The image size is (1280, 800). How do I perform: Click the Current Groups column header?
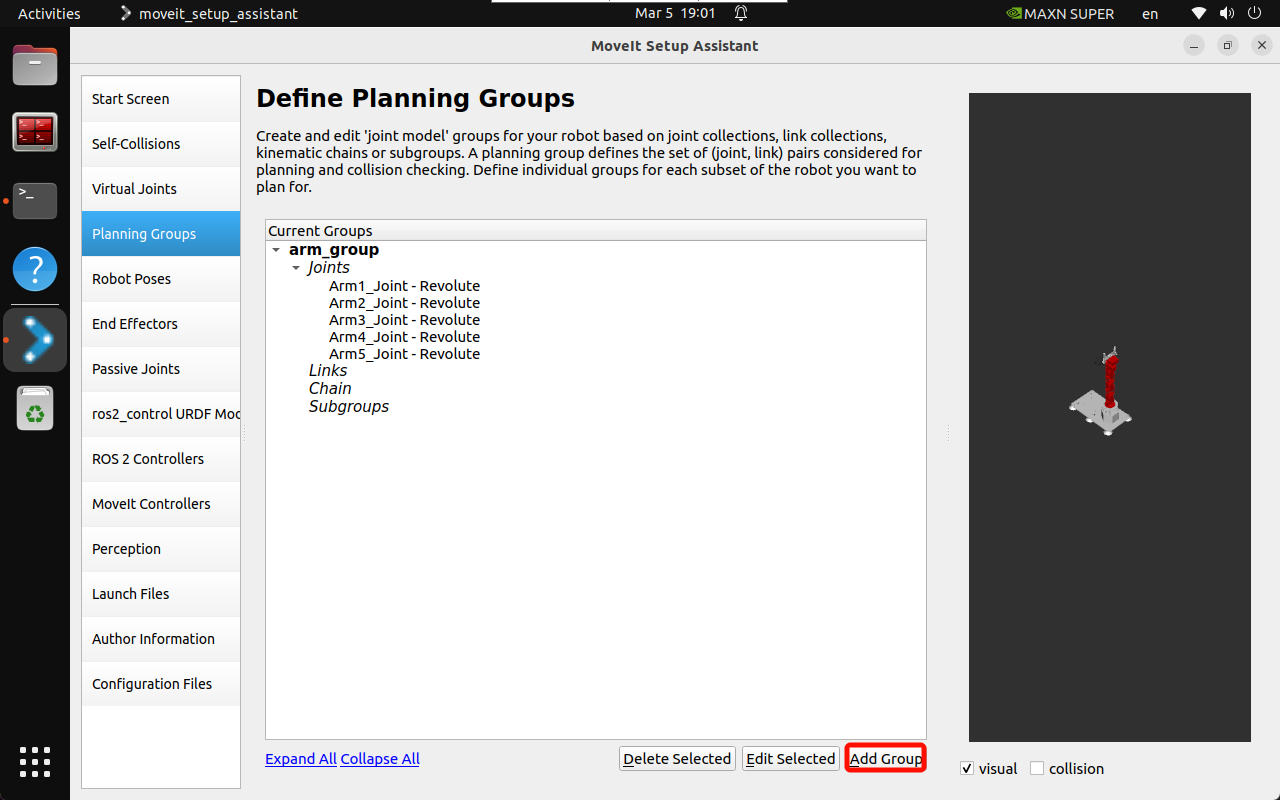(596, 231)
